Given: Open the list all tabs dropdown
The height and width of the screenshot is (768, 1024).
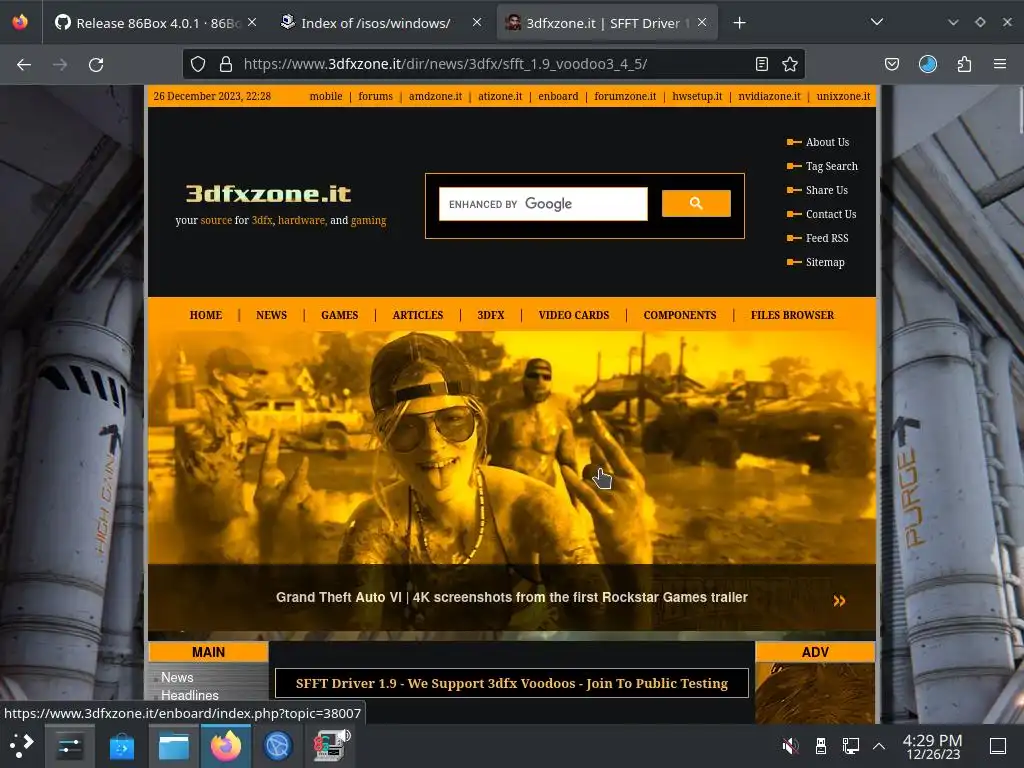Looking at the screenshot, I should [876, 22].
